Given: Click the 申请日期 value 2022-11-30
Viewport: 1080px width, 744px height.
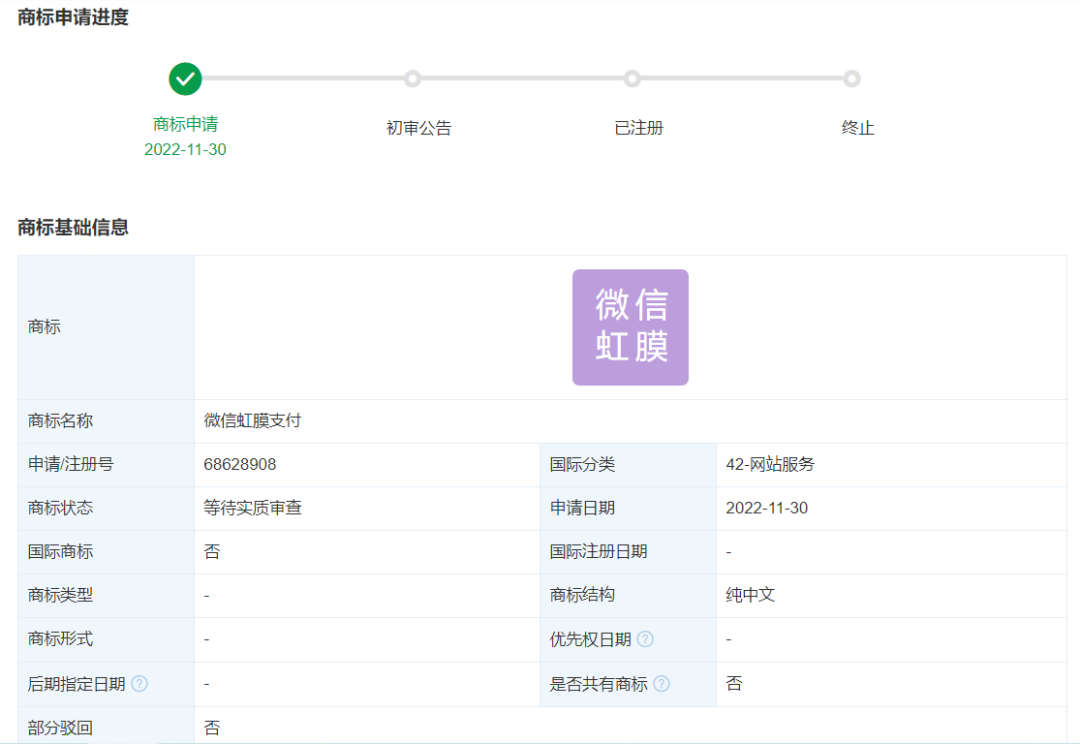Looking at the screenshot, I should (x=768, y=508).
